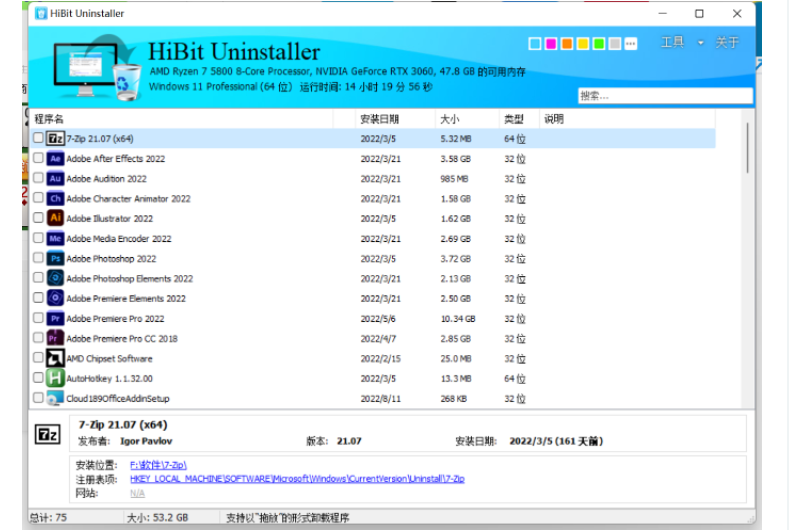The width and height of the screenshot is (789, 530).
Task: Open install location link F:\软件\7-Zip\
Action: pos(158,465)
